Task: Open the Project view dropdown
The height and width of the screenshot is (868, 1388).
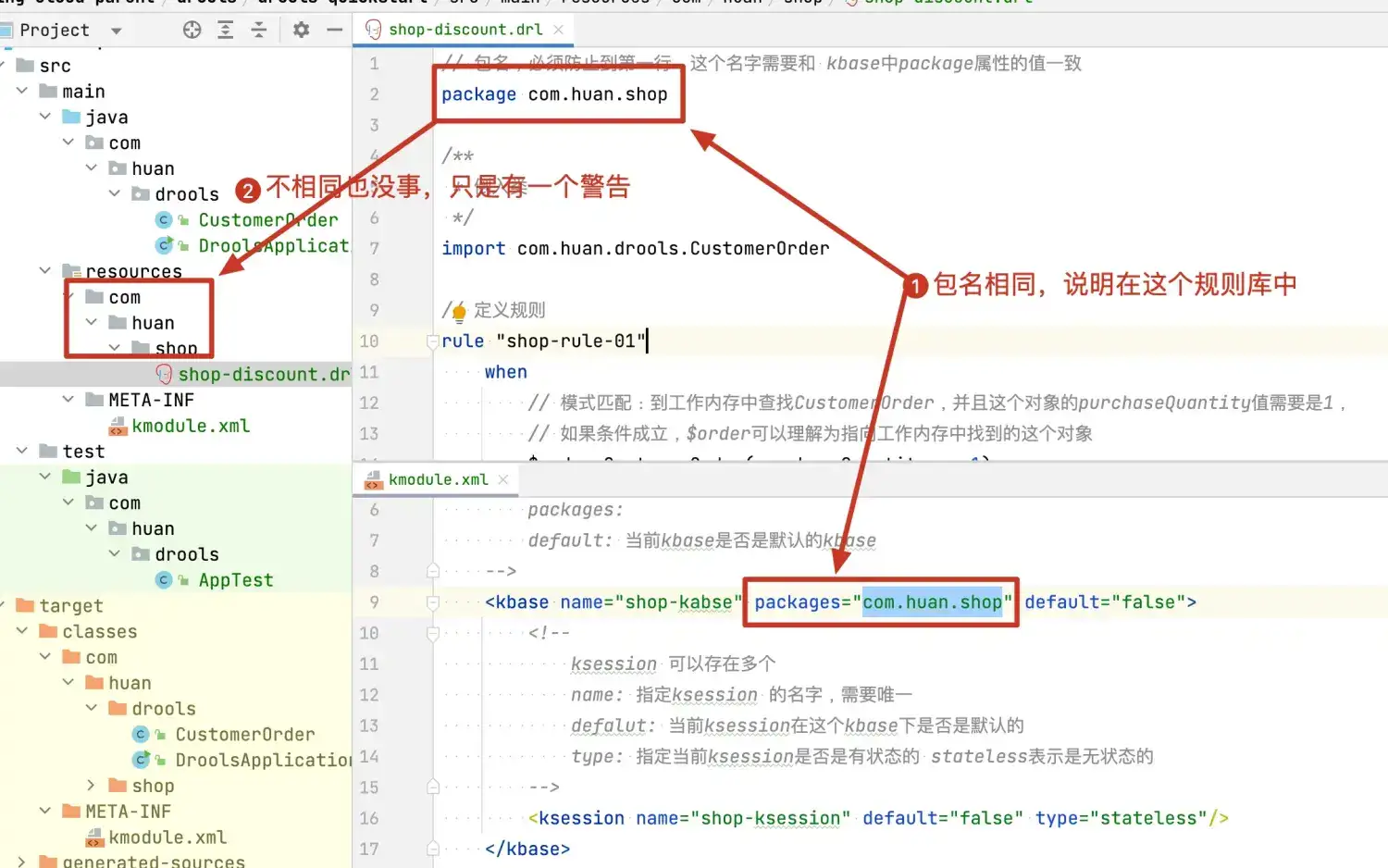Action: [x=117, y=31]
